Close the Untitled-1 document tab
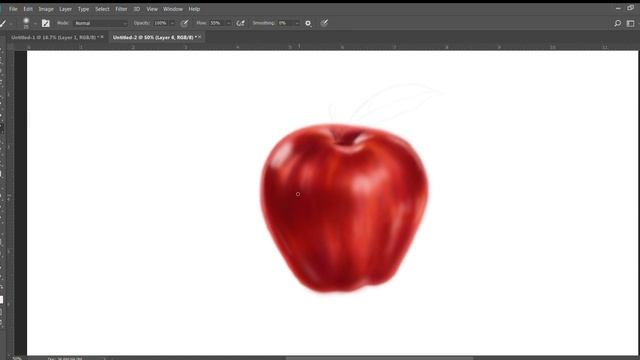Image resolution: width=640 pixels, height=360 pixels. [102, 37]
